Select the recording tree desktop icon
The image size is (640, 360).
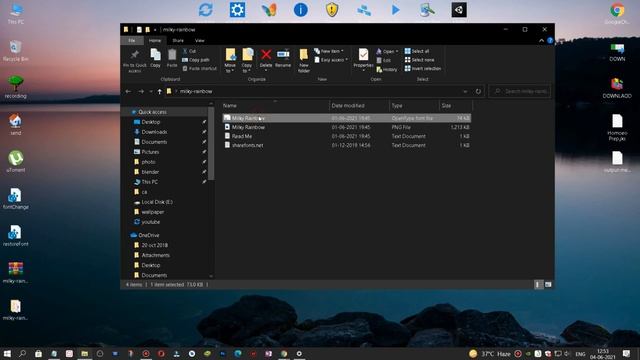coord(16,87)
